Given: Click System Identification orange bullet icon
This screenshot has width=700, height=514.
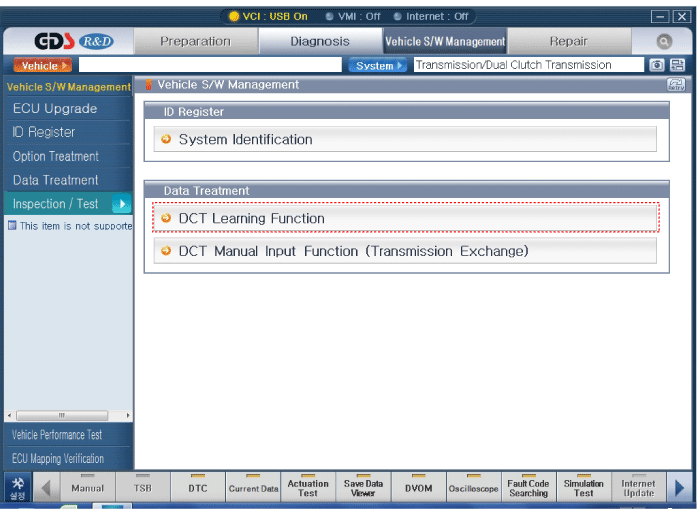Looking at the screenshot, I should (x=166, y=139).
